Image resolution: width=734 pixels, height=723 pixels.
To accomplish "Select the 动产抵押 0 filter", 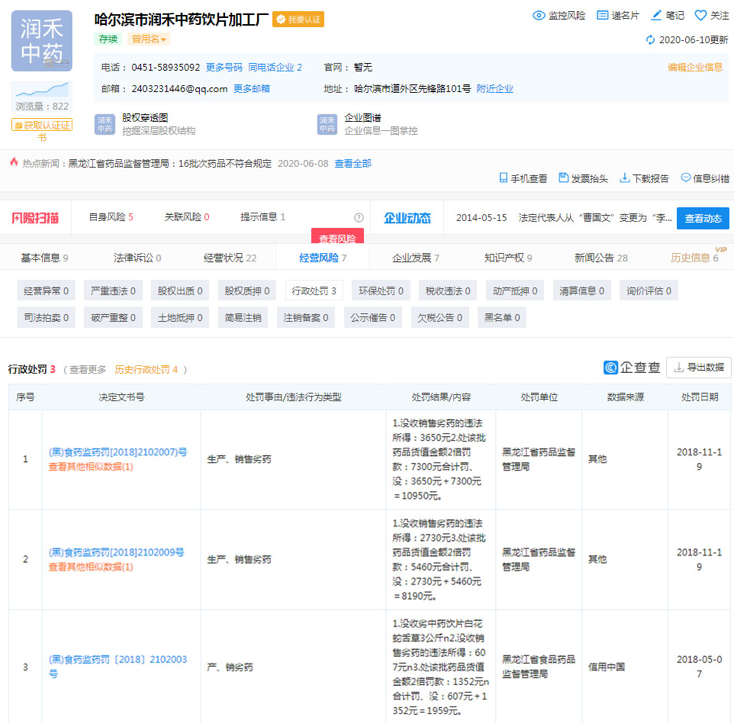I will coord(515,291).
